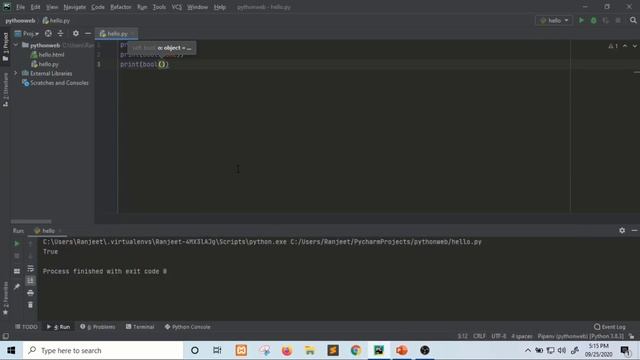Open Firefox from taskbar
640x360 pixels.
click(x=287, y=350)
